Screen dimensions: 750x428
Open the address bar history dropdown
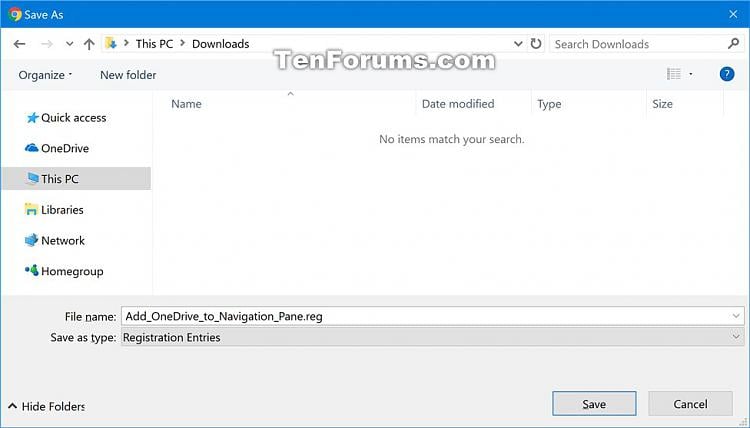[x=518, y=44]
